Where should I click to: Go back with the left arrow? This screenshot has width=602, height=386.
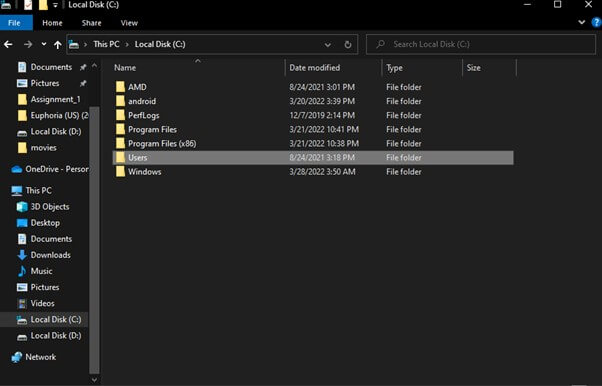tap(8, 45)
